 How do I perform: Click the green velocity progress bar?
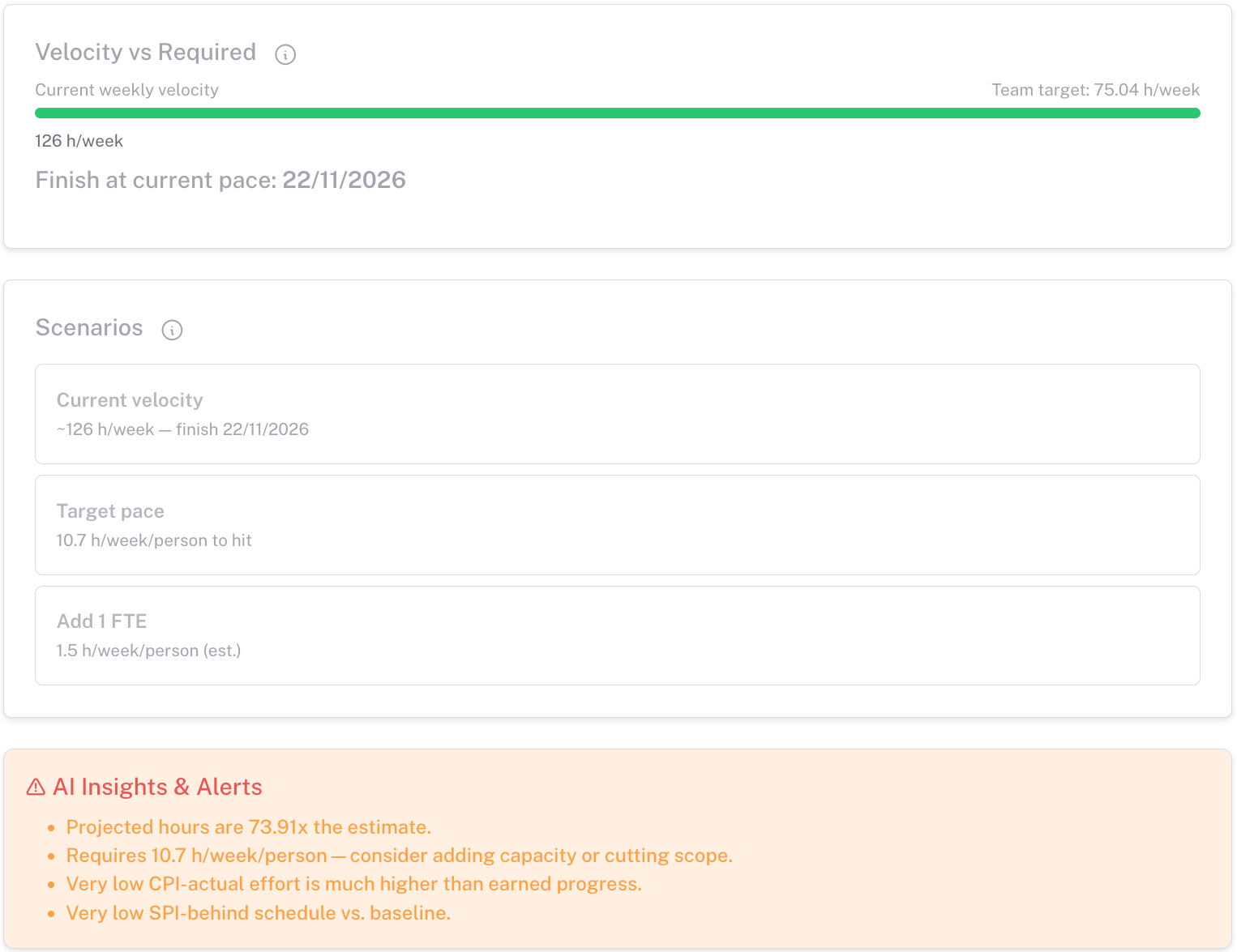coord(617,113)
